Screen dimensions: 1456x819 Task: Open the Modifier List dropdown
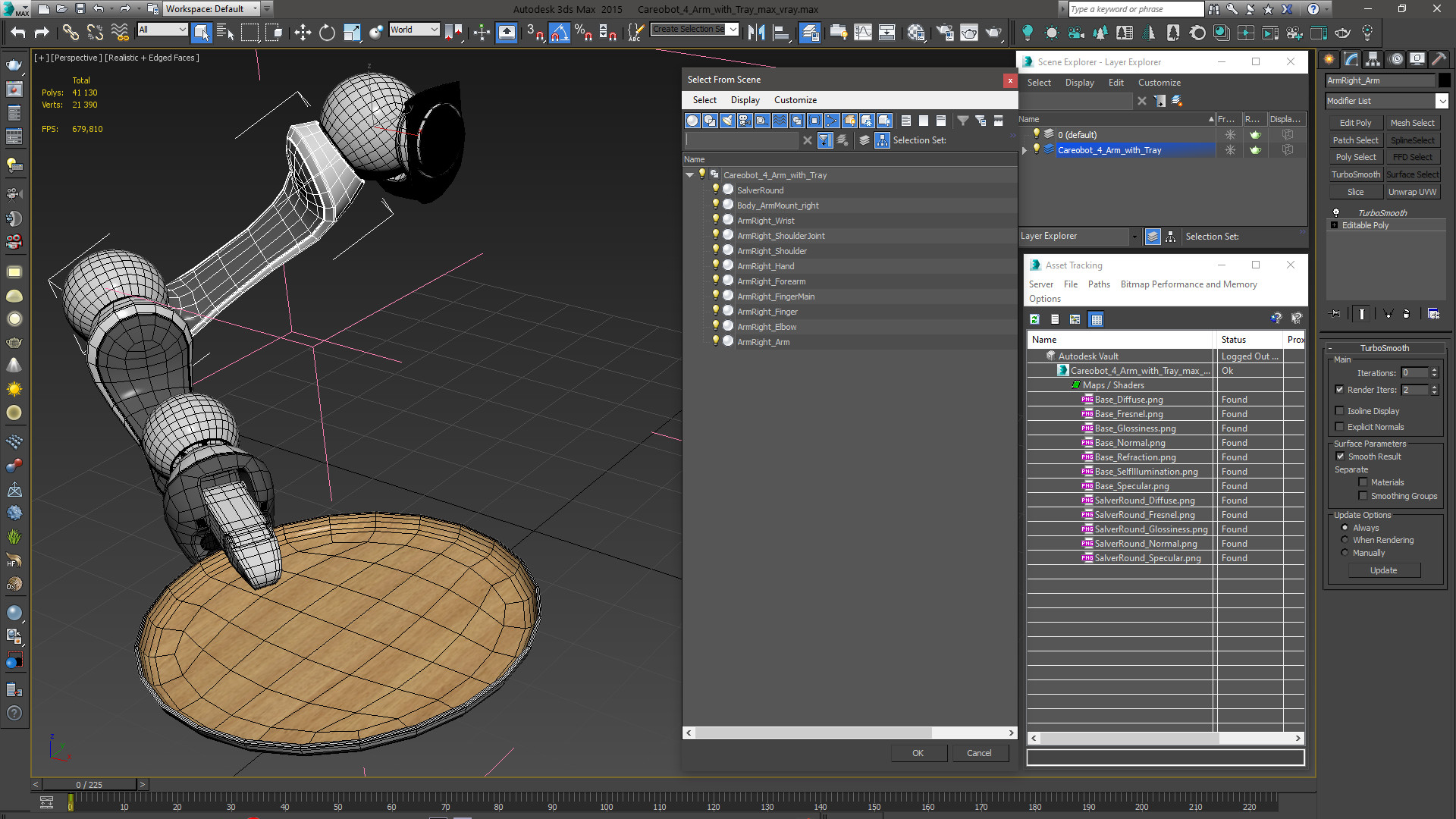[1387, 101]
